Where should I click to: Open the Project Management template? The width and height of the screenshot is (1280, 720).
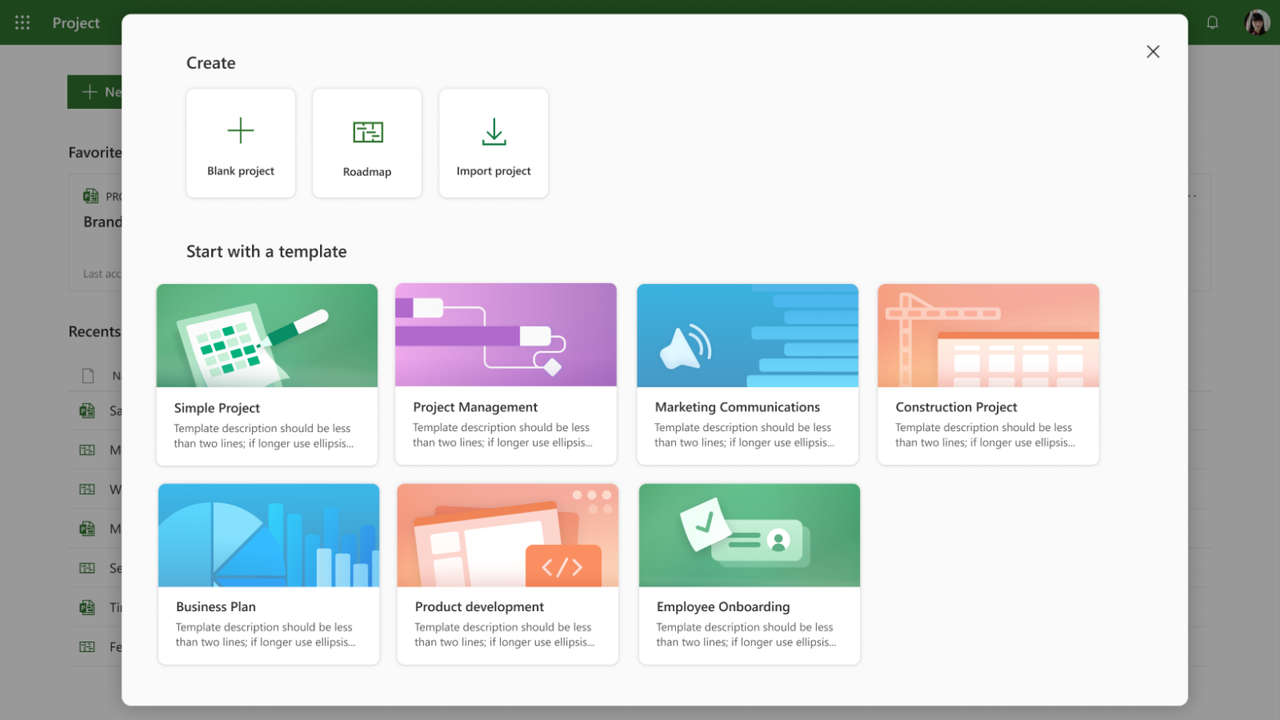click(x=506, y=373)
